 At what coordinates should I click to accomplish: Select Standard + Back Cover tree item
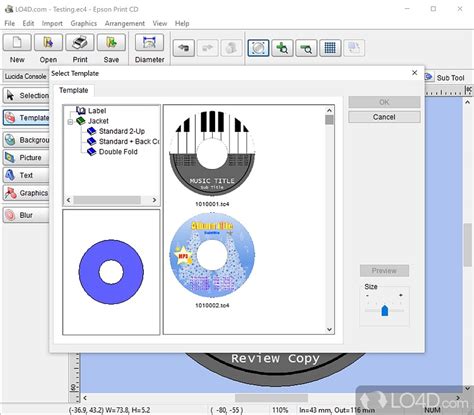click(129, 142)
